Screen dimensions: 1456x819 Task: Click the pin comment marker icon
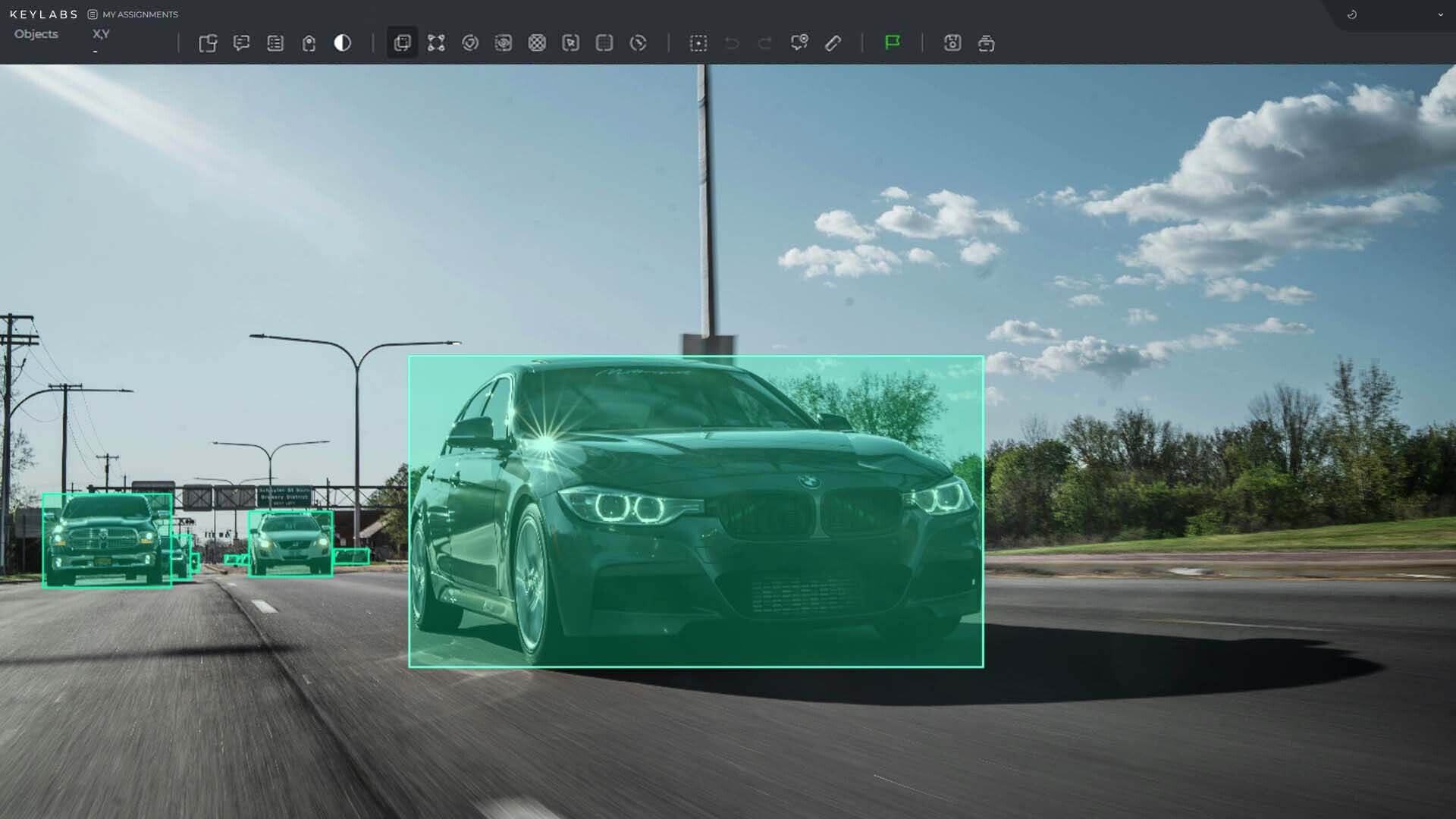799,43
